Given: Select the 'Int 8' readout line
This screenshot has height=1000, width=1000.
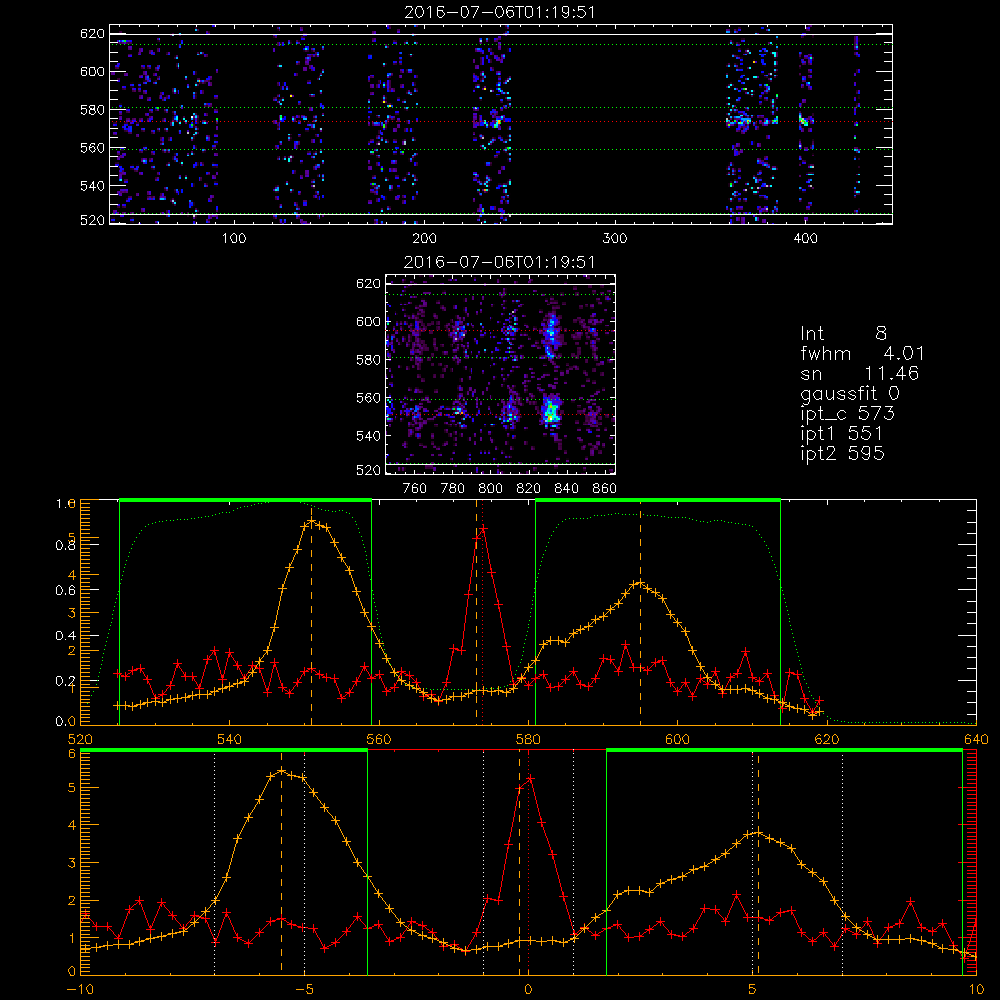Looking at the screenshot, I should [843, 334].
